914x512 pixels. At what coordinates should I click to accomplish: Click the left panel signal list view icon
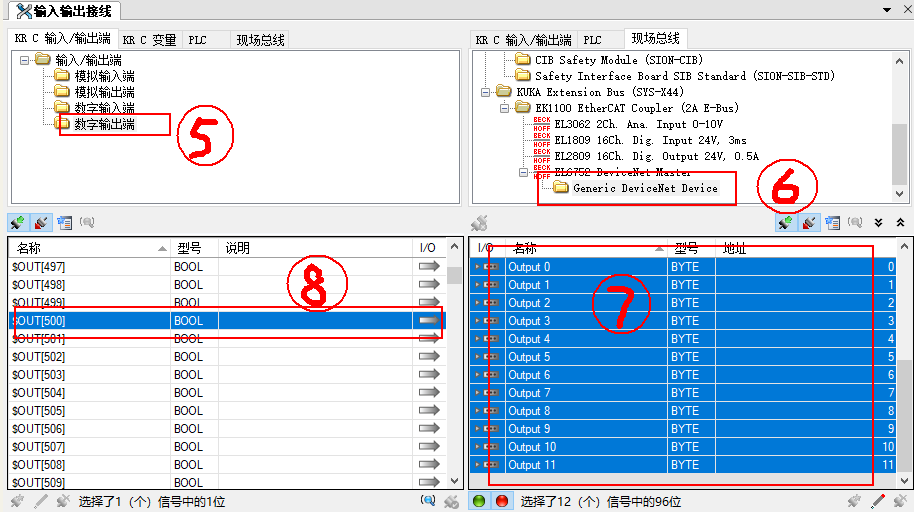pyautogui.click(x=64, y=222)
